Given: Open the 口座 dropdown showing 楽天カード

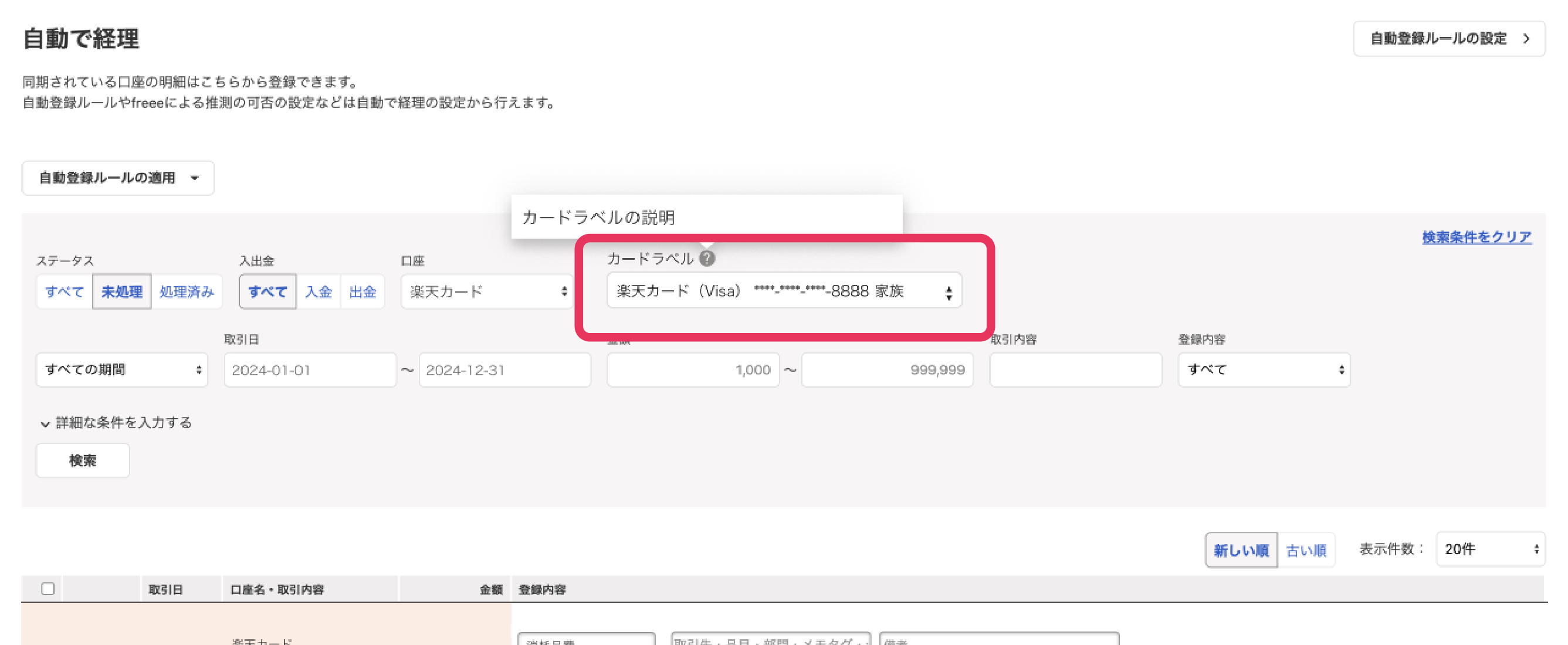Looking at the screenshot, I should (487, 292).
